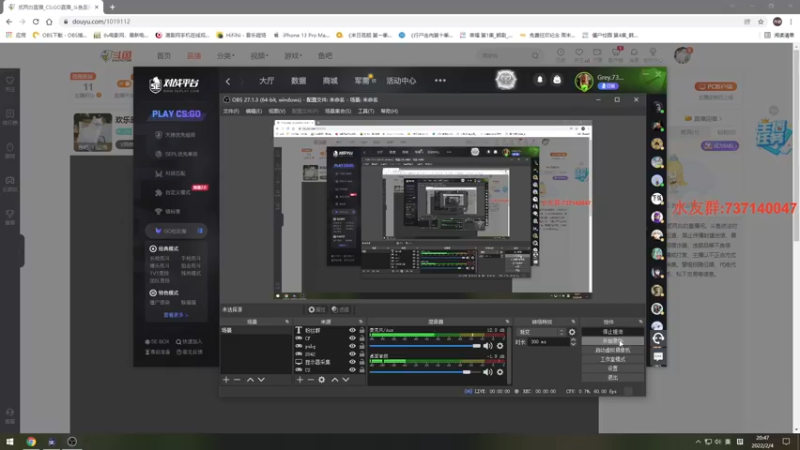Lock the pubg source
The image size is (800, 450).
pos(362,346)
